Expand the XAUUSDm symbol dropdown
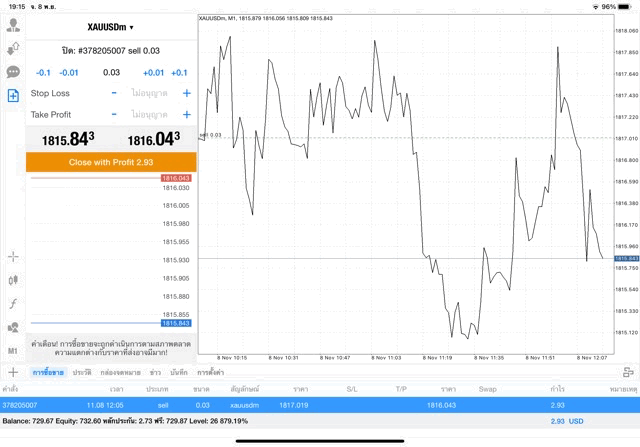The image size is (640, 447). [x=110, y=27]
